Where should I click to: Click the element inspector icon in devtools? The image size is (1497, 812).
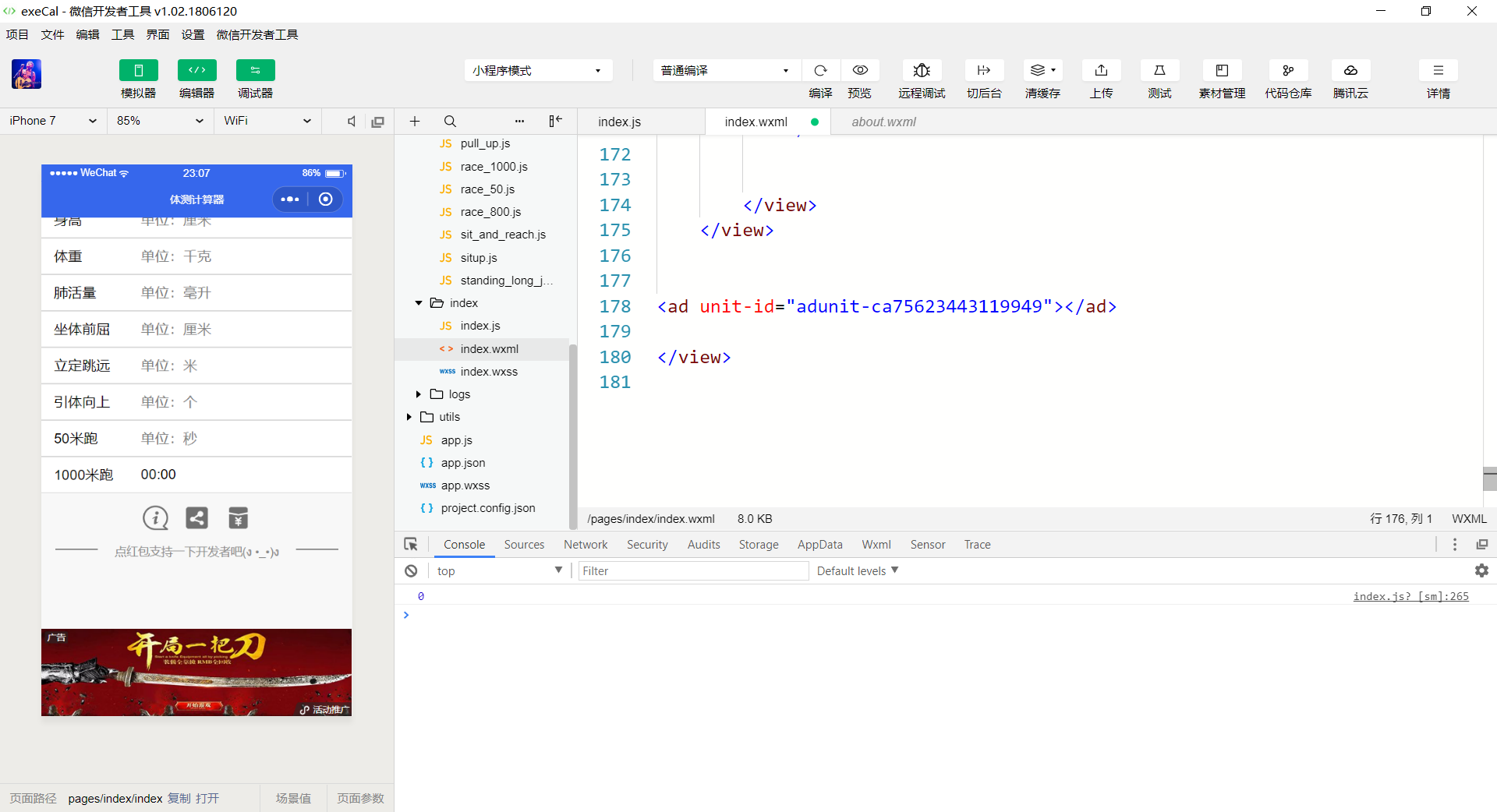click(x=411, y=545)
